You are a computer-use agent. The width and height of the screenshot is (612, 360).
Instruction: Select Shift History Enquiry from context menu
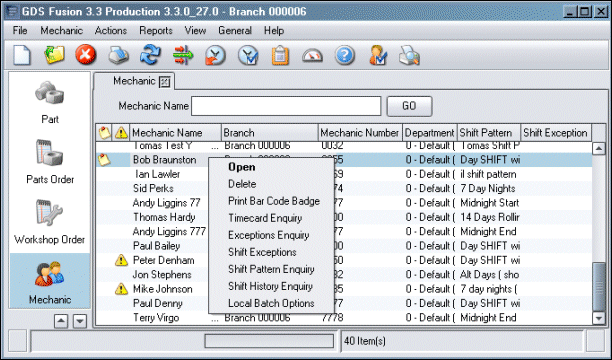pyautogui.click(x=271, y=286)
